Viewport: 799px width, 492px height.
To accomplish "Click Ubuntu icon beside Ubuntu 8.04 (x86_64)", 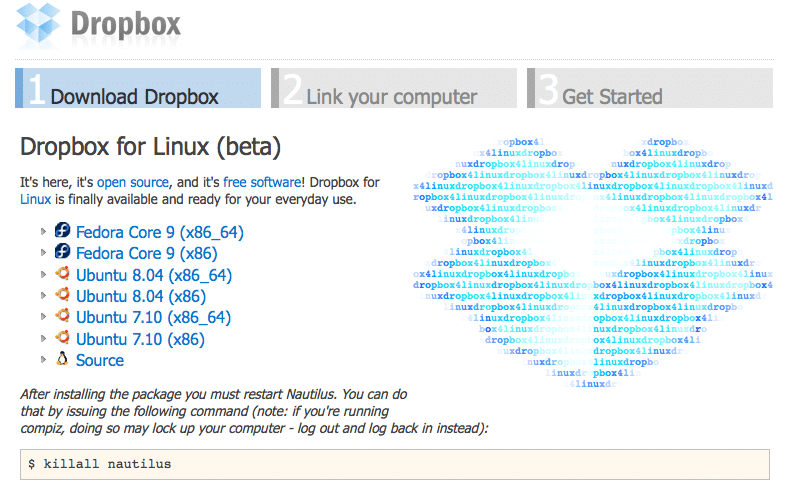I will point(63,273).
